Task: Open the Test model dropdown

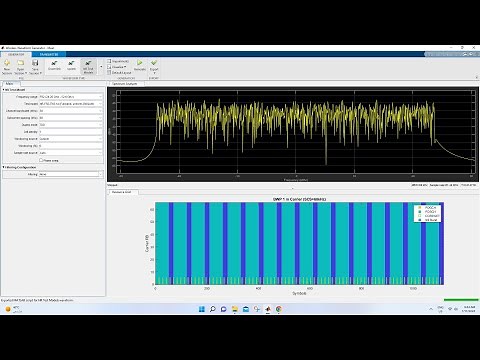Action: click(x=71, y=104)
